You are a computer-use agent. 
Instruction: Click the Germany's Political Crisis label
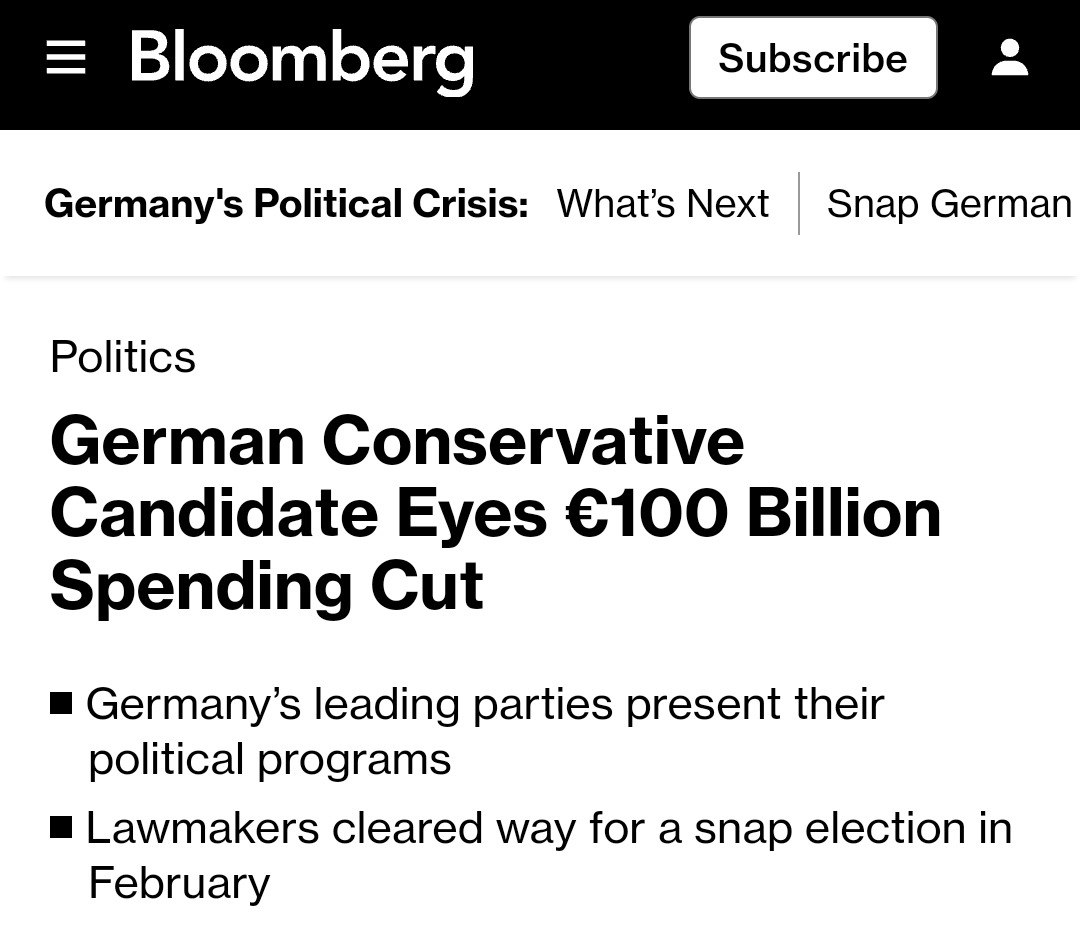tap(286, 204)
